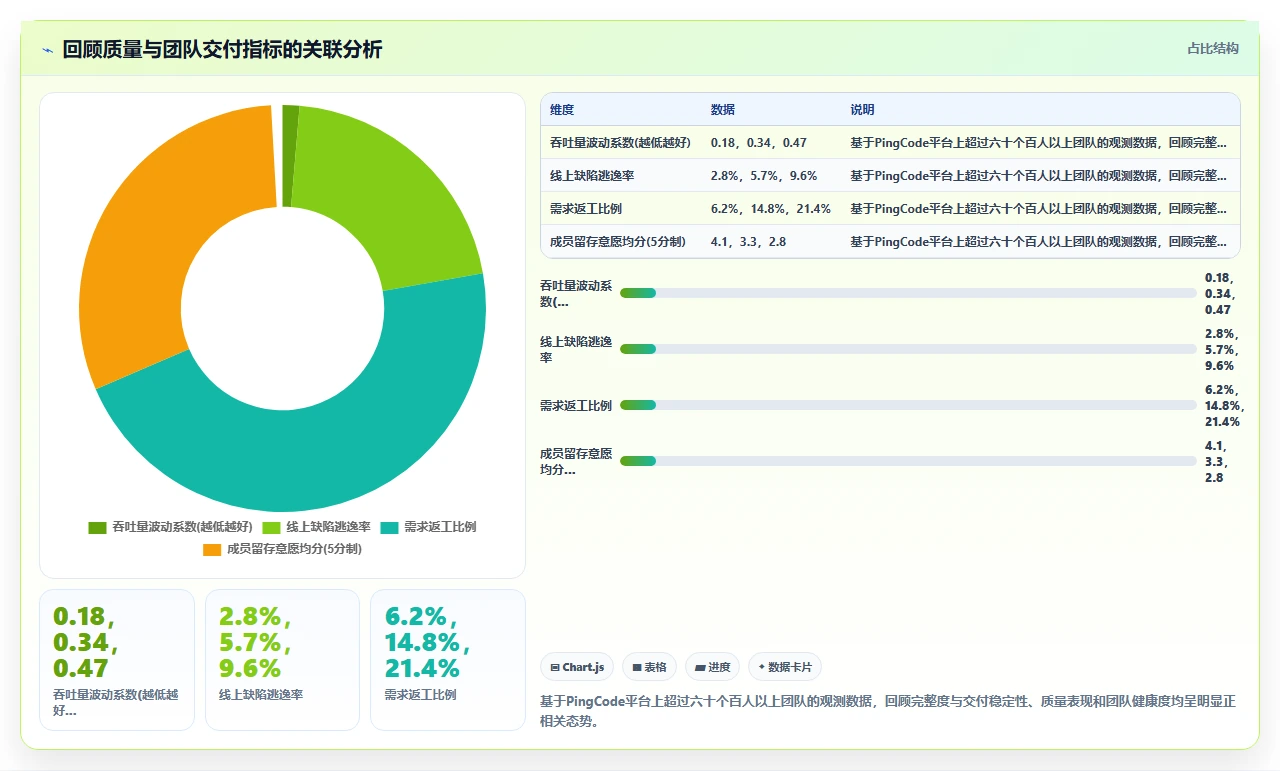Toggle light green 线上缺陷逃逸率 legend swatch
The width and height of the screenshot is (1280, 771).
(x=271, y=527)
